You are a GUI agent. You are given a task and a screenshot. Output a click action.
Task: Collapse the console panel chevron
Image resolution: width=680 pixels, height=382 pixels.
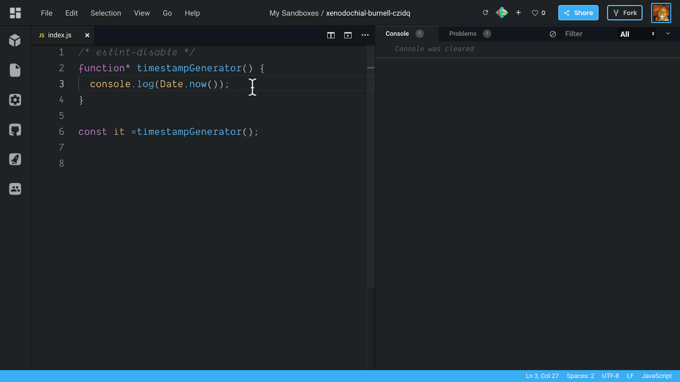point(668,34)
